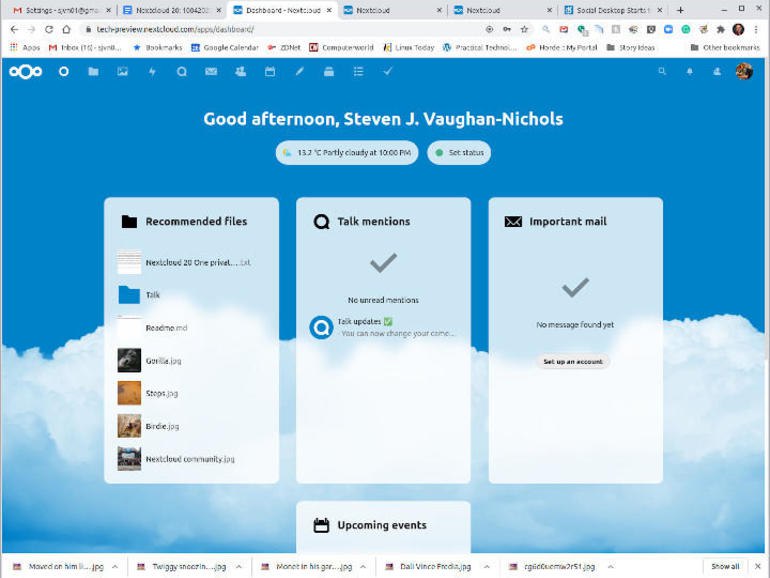The height and width of the screenshot is (578, 770).
Task: Open the Linux Today bookmark
Action: (409, 48)
